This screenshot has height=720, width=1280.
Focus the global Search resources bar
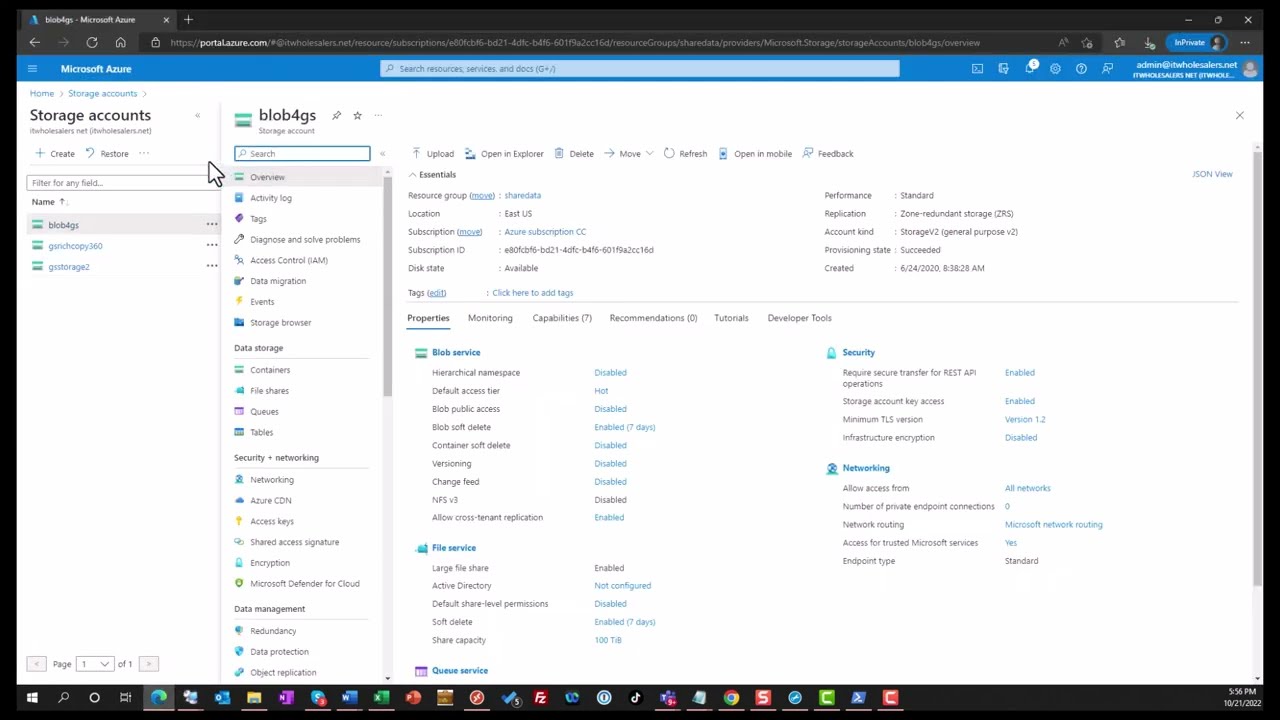click(x=640, y=69)
